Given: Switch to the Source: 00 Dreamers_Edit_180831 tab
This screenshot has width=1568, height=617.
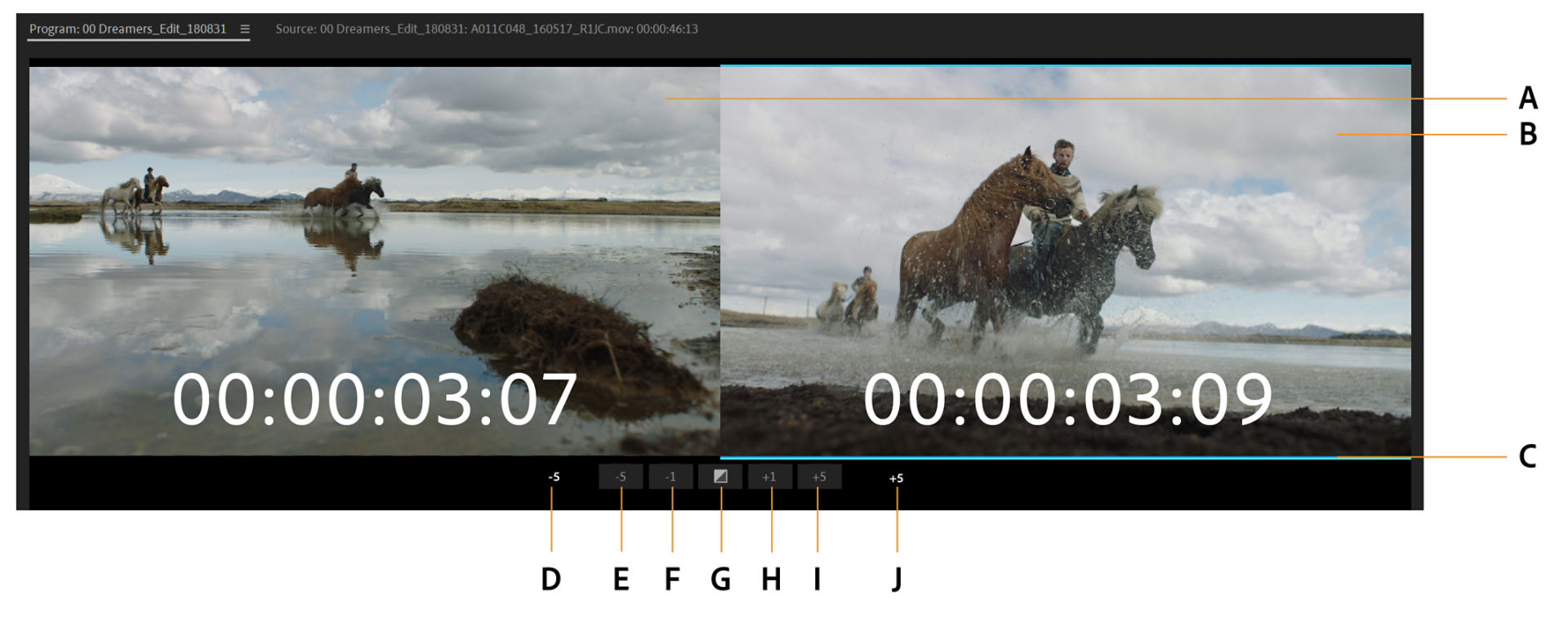Looking at the screenshot, I should click(487, 29).
